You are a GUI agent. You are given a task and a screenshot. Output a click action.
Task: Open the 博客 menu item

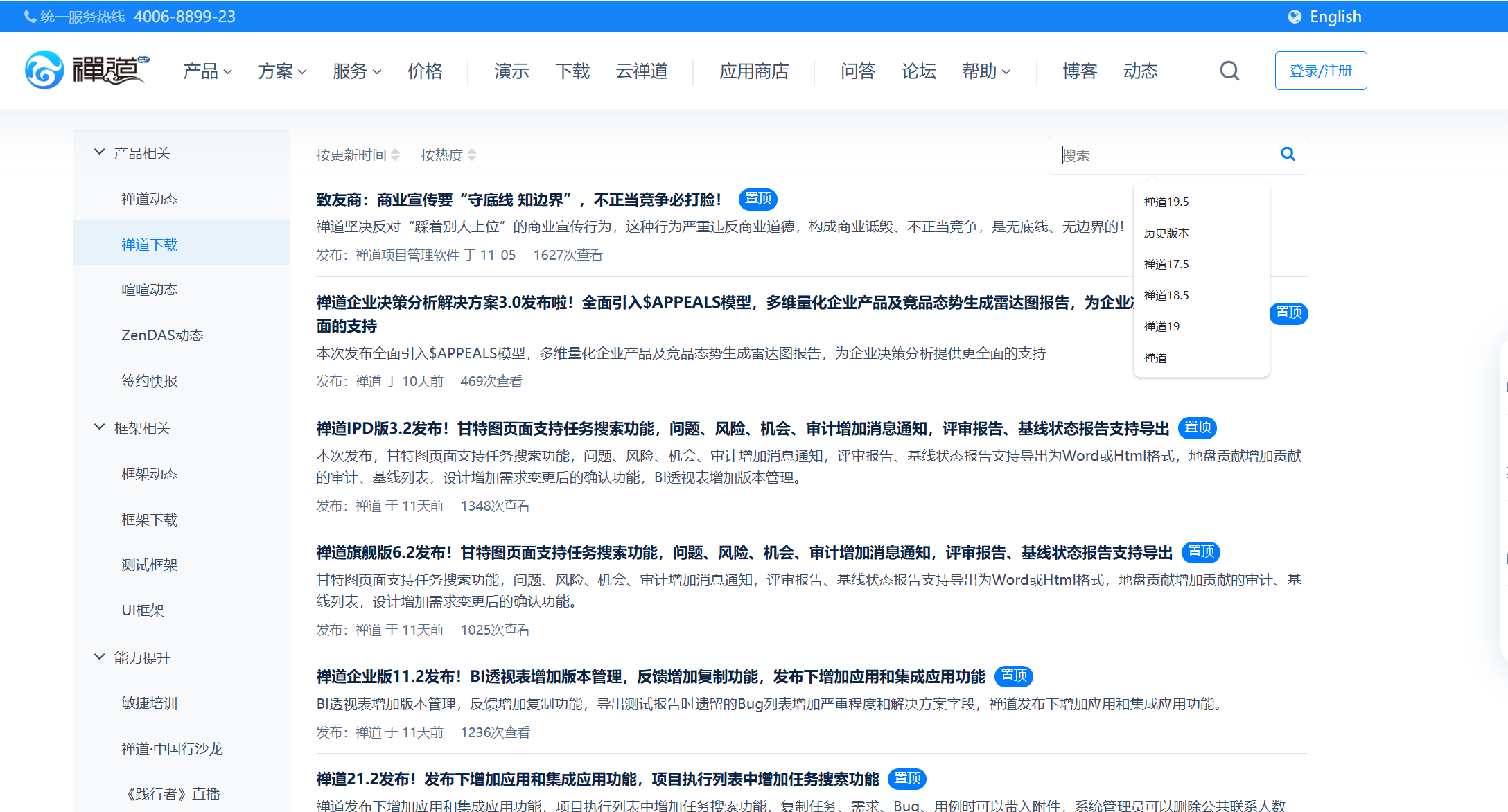[1080, 71]
